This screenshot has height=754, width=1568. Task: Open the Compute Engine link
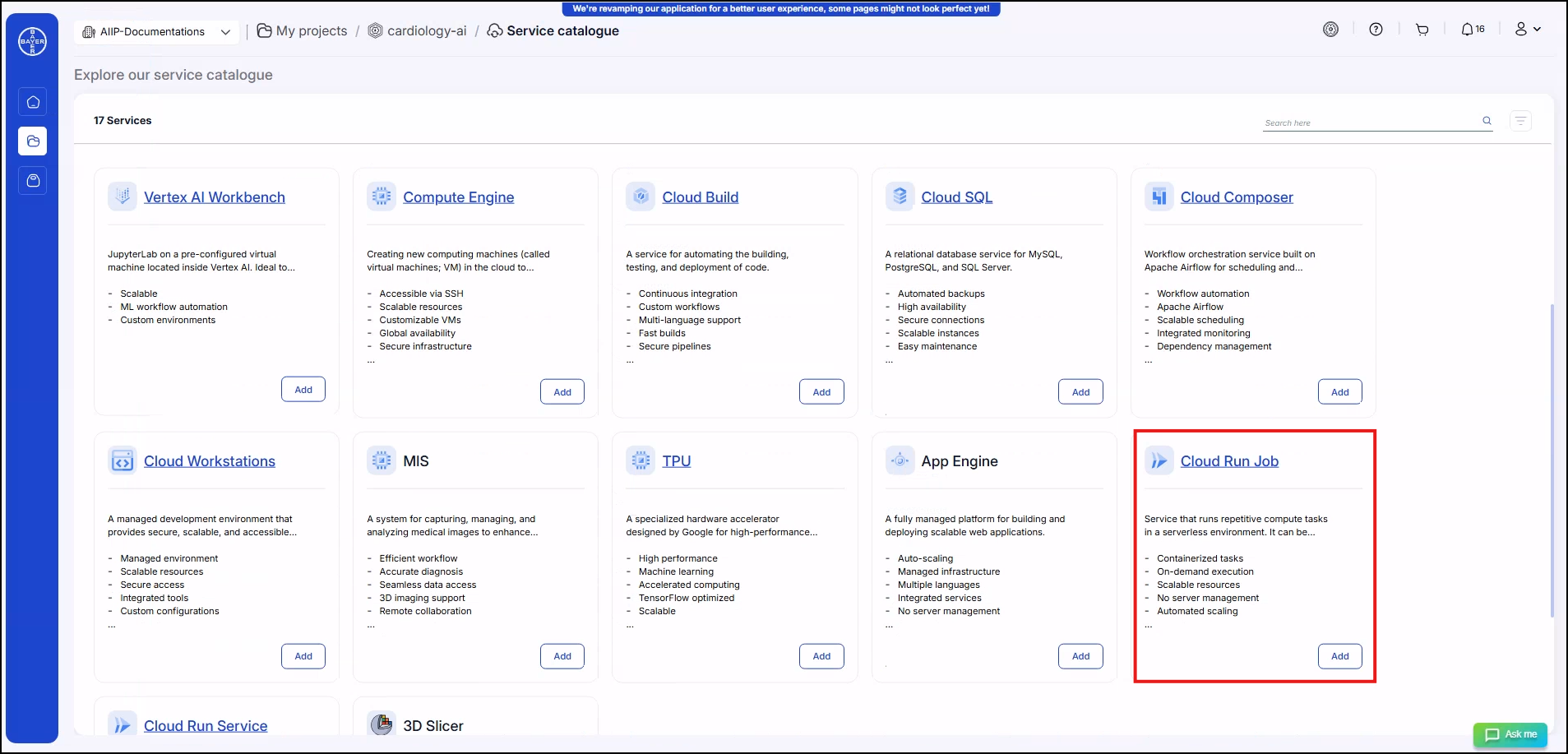pyautogui.click(x=458, y=197)
